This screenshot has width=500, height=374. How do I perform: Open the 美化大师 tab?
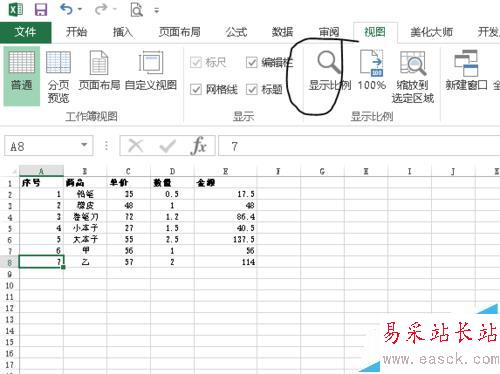[x=431, y=32]
